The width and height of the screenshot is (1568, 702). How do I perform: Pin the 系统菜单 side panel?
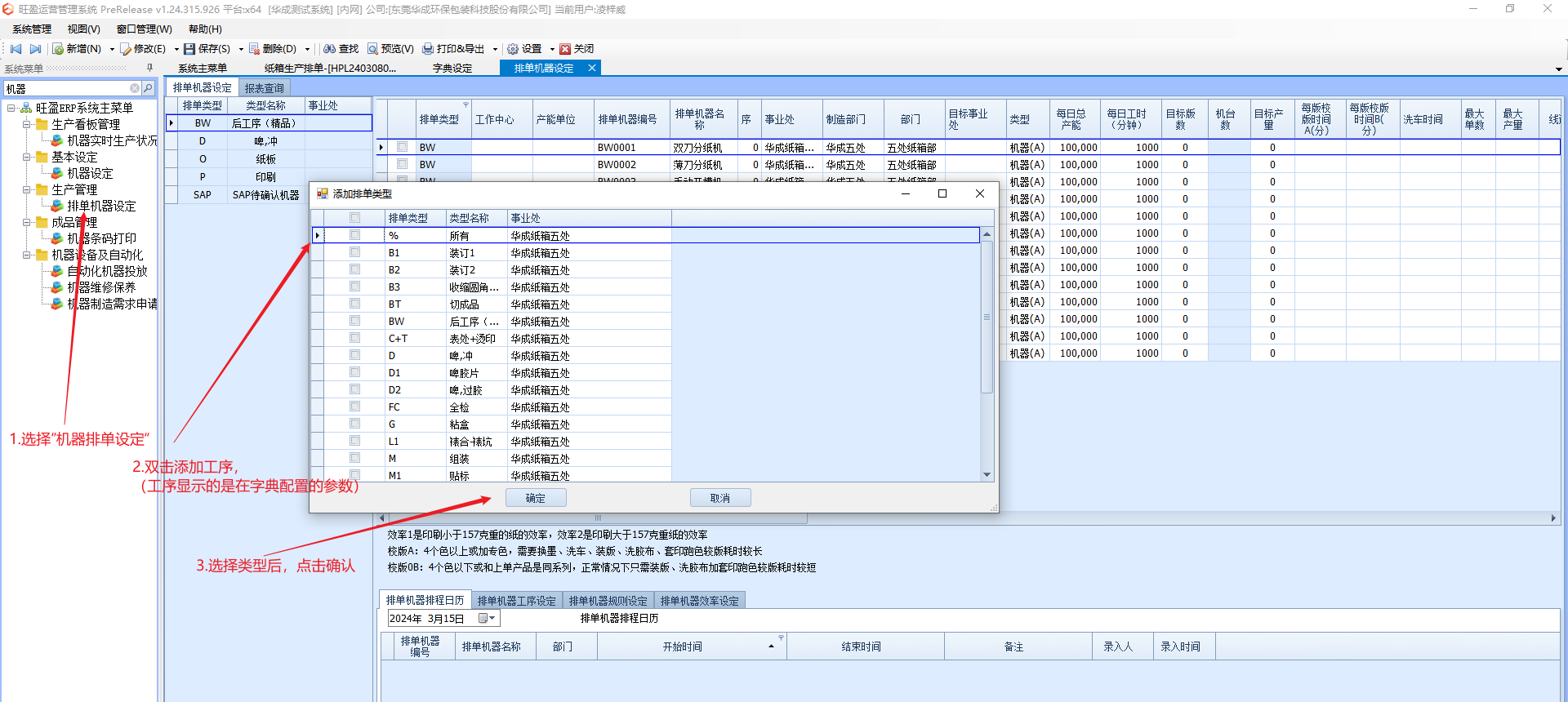click(149, 68)
